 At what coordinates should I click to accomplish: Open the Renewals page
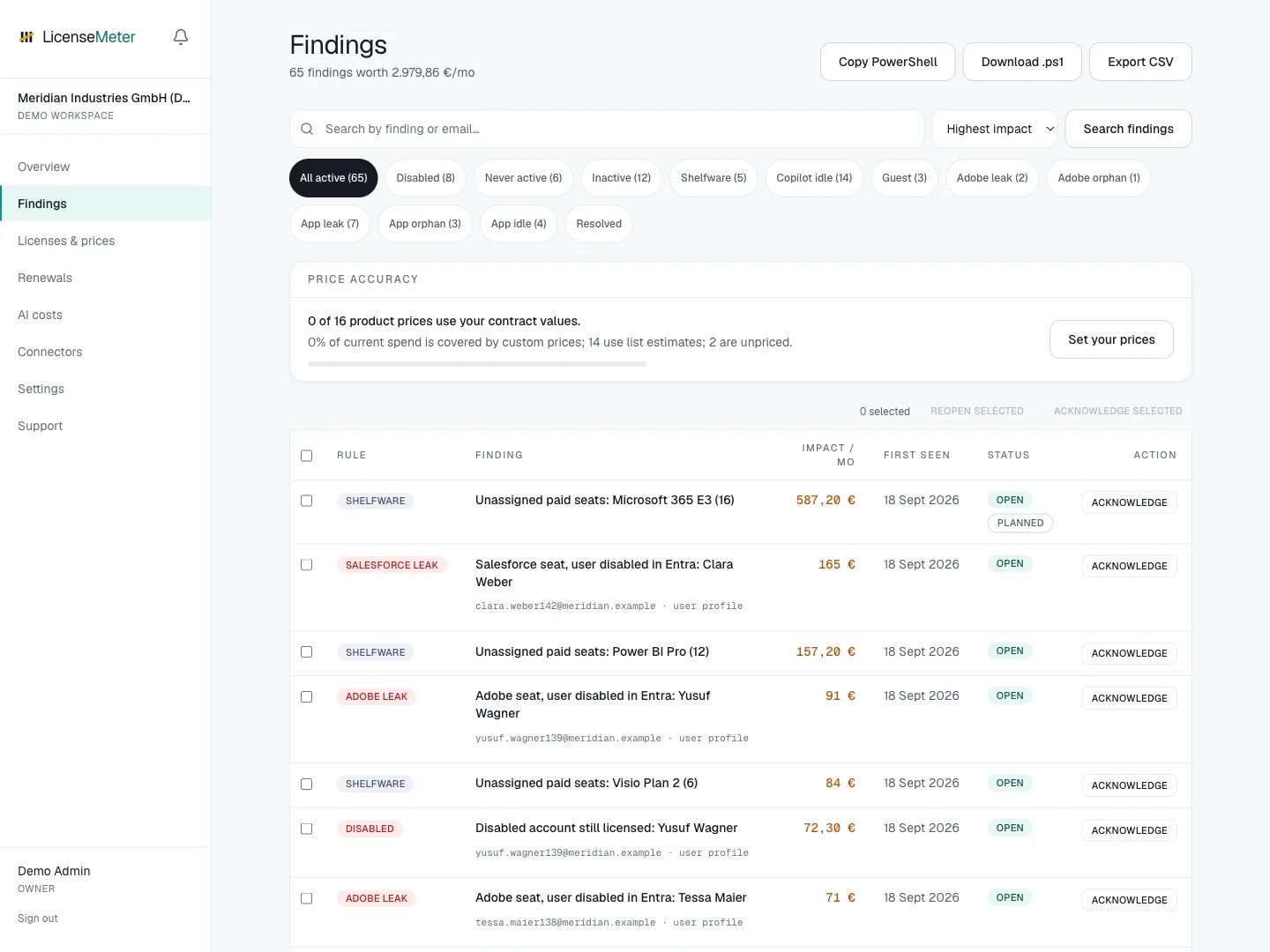pyautogui.click(x=106, y=278)
